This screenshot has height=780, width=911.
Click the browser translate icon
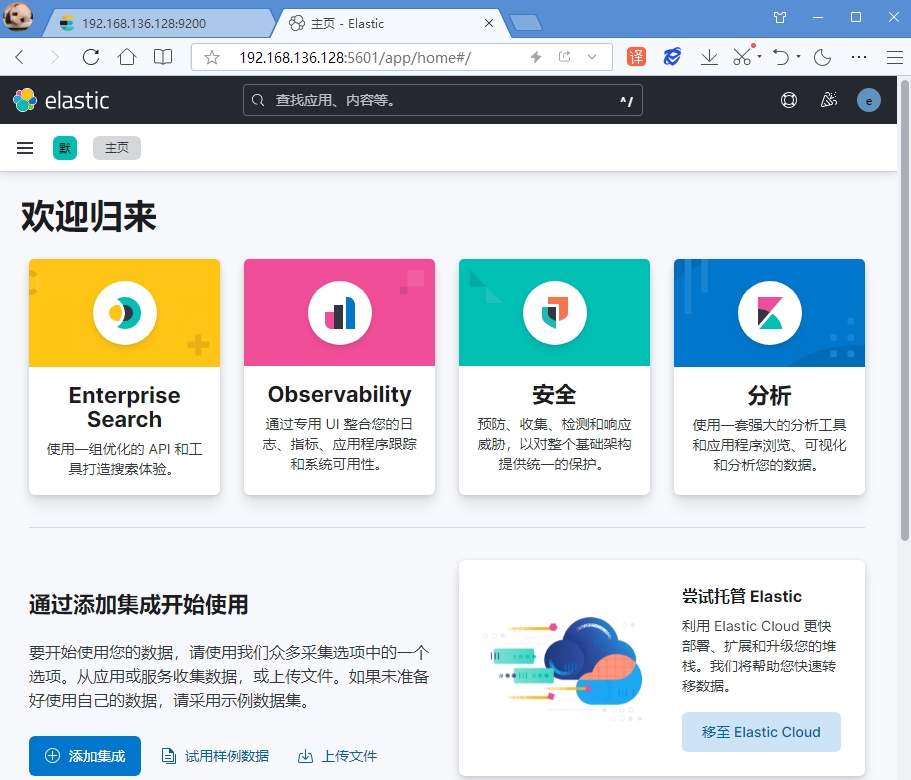[637, 57]
